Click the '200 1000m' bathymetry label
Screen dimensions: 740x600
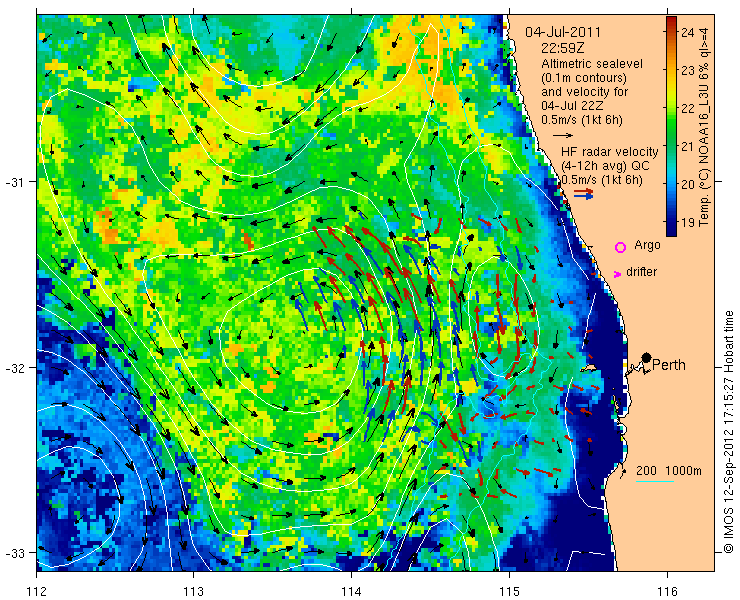(x=668, y=471)
